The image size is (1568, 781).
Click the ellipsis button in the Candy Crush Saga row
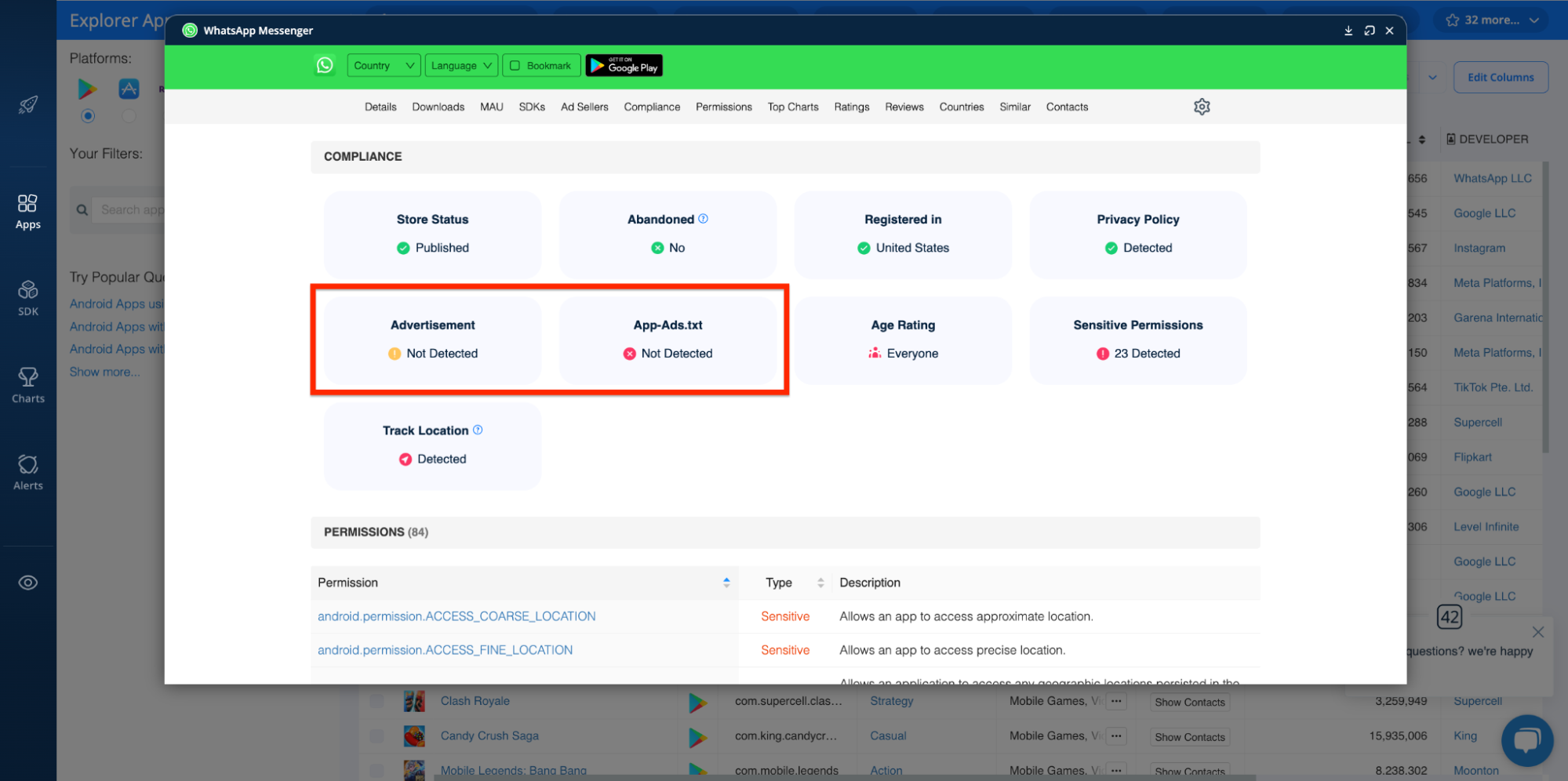1116,736
